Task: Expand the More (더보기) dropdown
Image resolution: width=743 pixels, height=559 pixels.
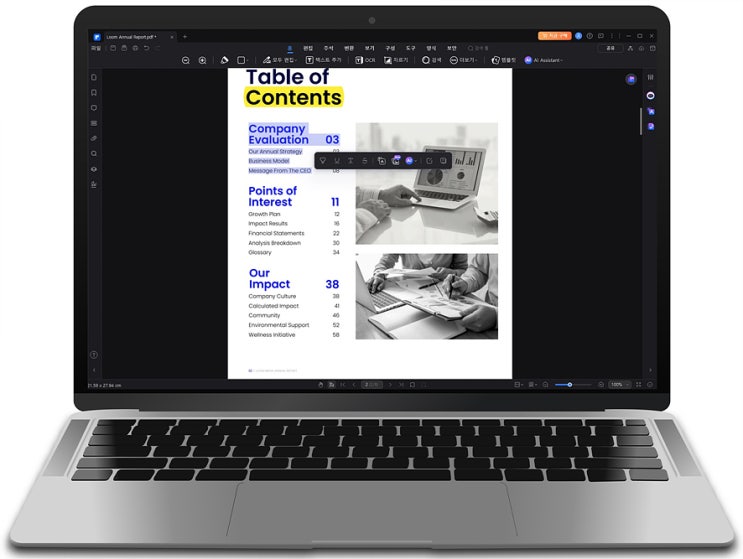Action: [x=463, y=60]
